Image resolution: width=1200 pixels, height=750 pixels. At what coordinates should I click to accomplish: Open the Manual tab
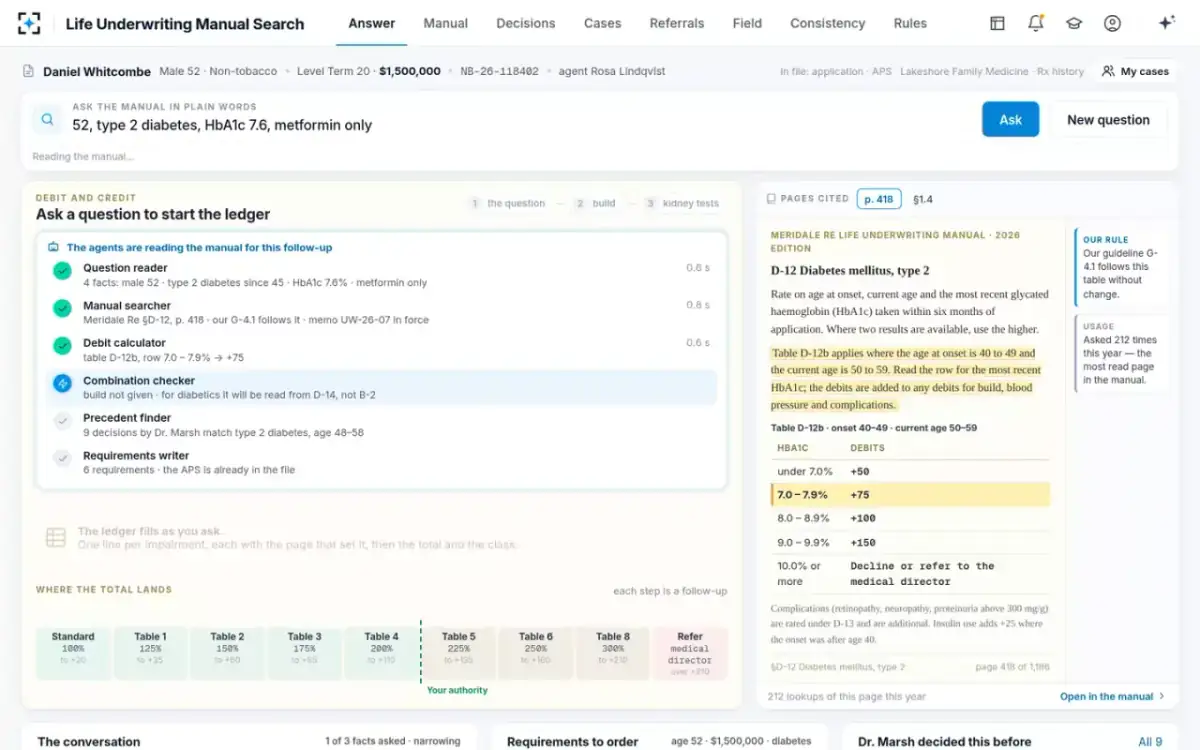pos(446,23)
